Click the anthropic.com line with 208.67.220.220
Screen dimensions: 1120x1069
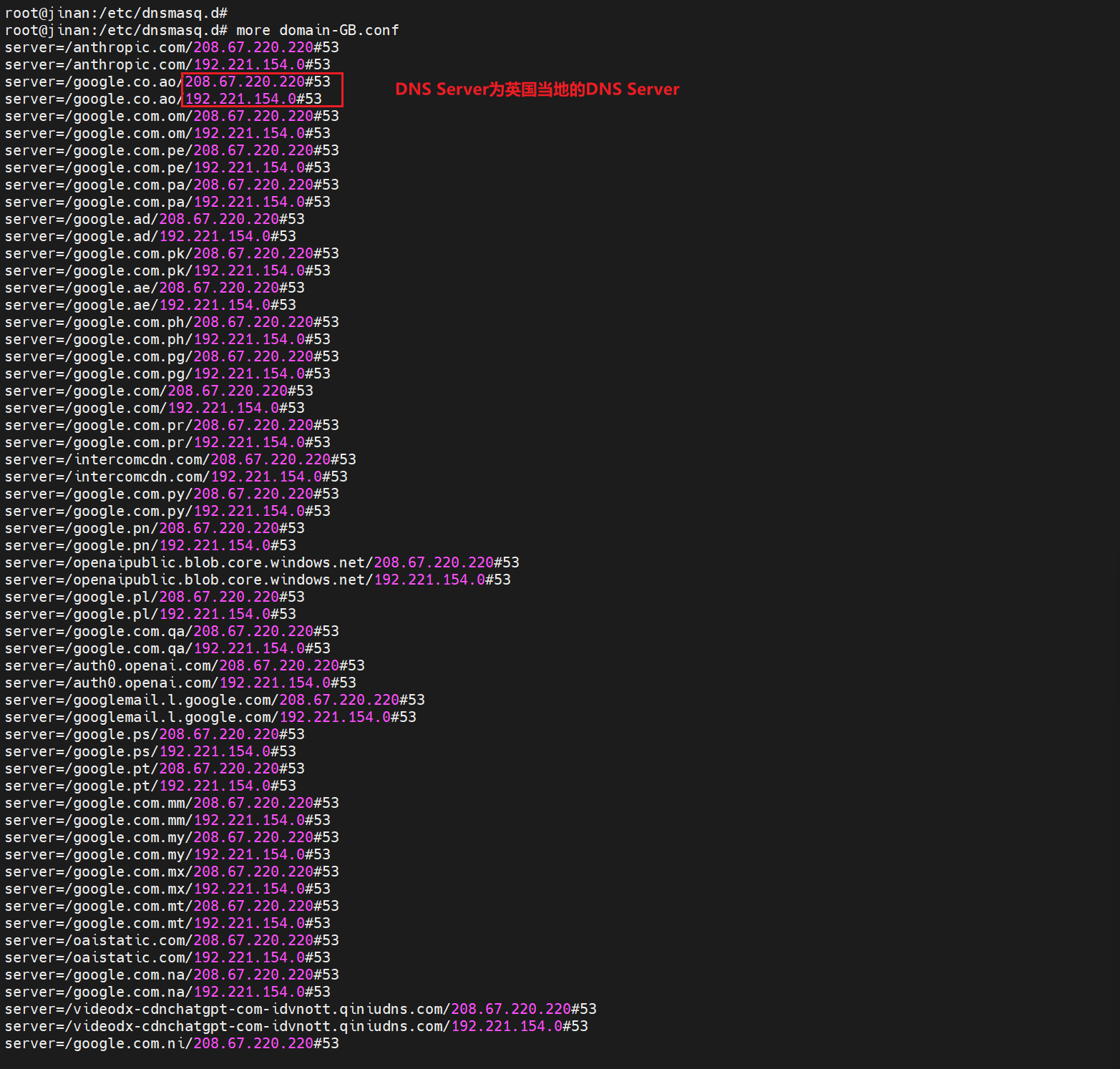click(x=172, y=47)
